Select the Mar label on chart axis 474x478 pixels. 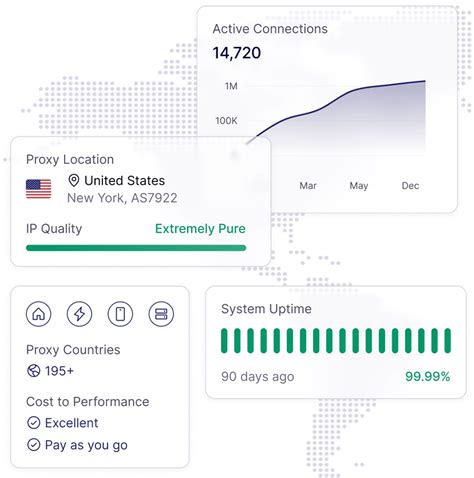point(308,186)
